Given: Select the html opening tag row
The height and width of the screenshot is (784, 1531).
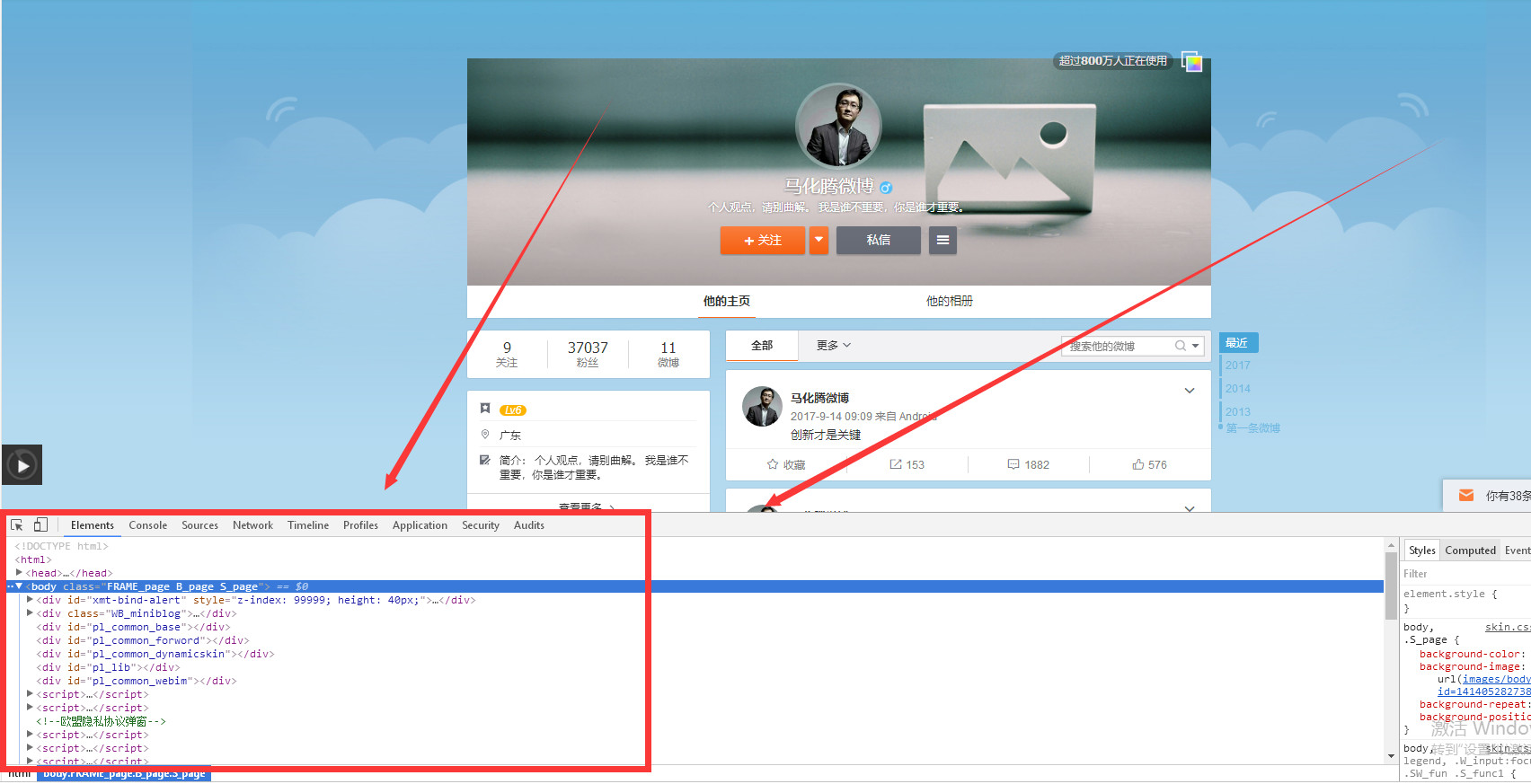Looking at the screenshot, I should [33, 559].
